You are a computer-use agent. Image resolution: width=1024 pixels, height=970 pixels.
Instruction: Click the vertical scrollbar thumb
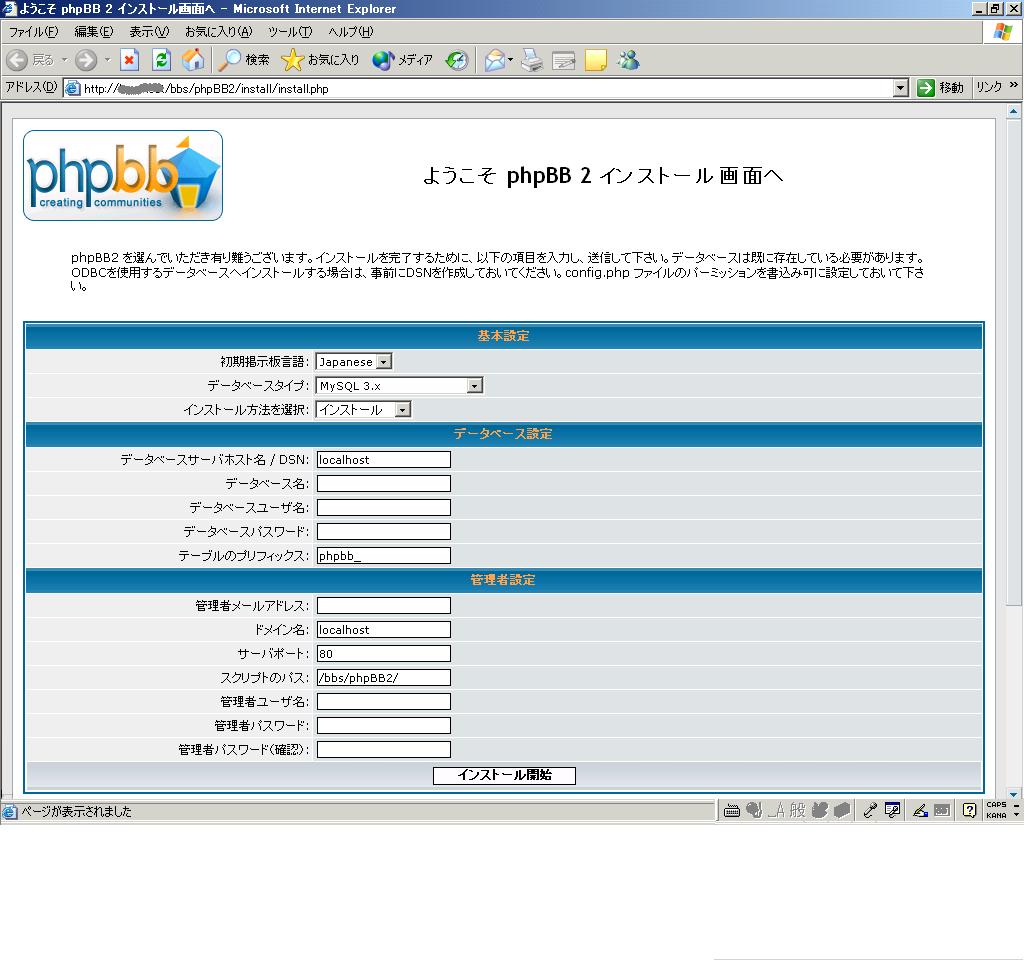tap(1014, 363)
